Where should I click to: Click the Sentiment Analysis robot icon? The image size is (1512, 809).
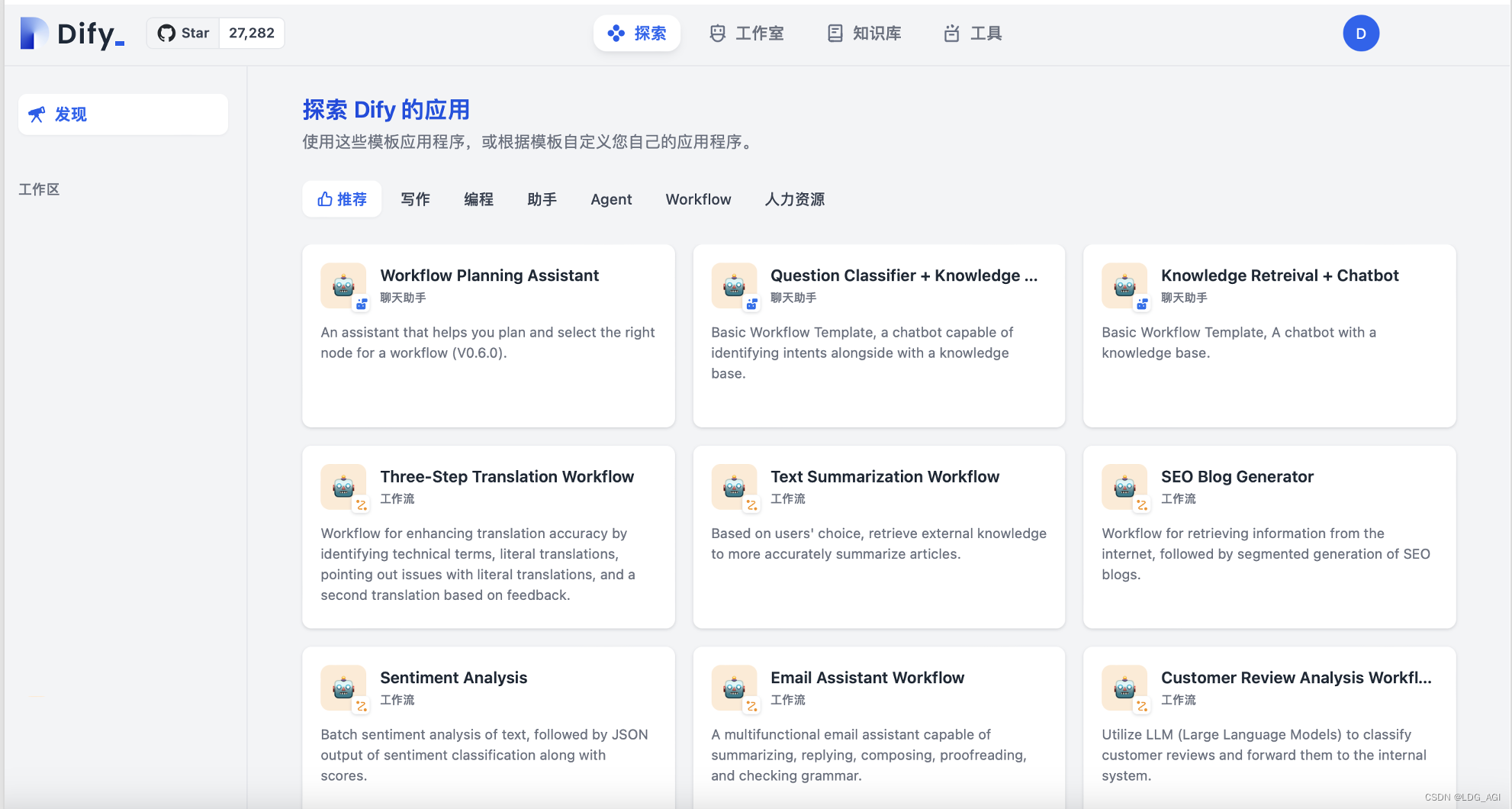pyautogui.click(x=343, y=688)
